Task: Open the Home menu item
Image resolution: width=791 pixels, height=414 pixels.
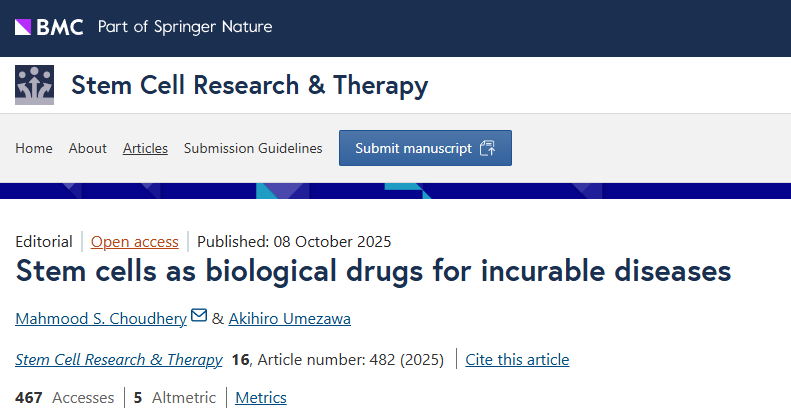Action: click(34, 148)
